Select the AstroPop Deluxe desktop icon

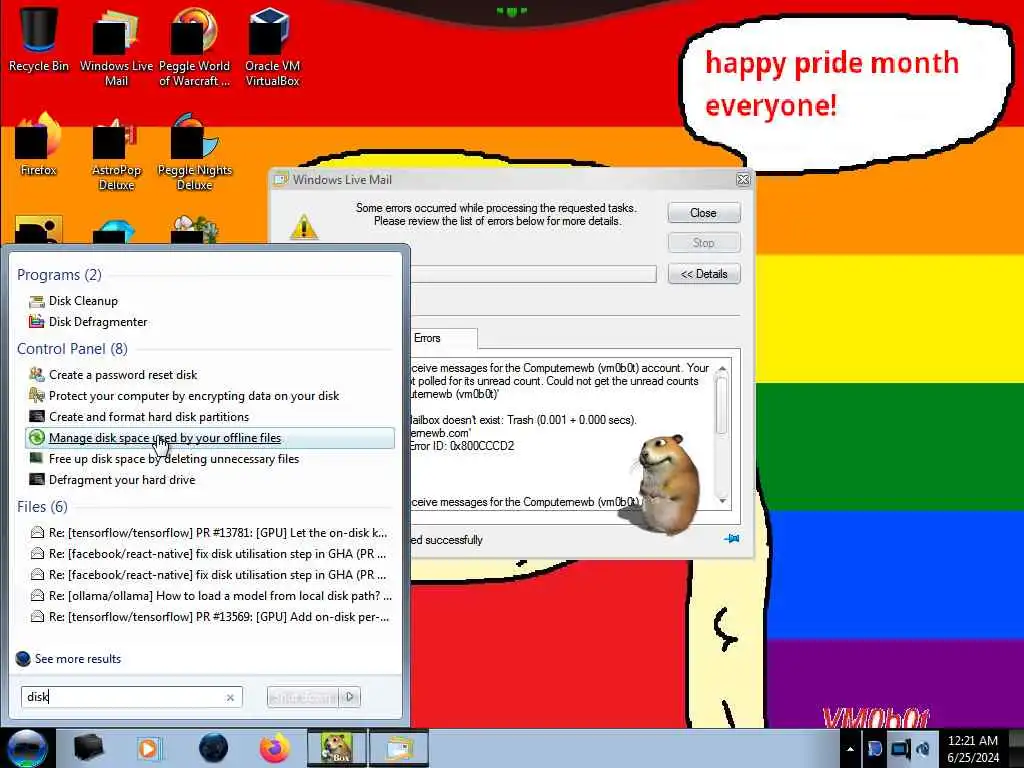(x=116, y=152)
